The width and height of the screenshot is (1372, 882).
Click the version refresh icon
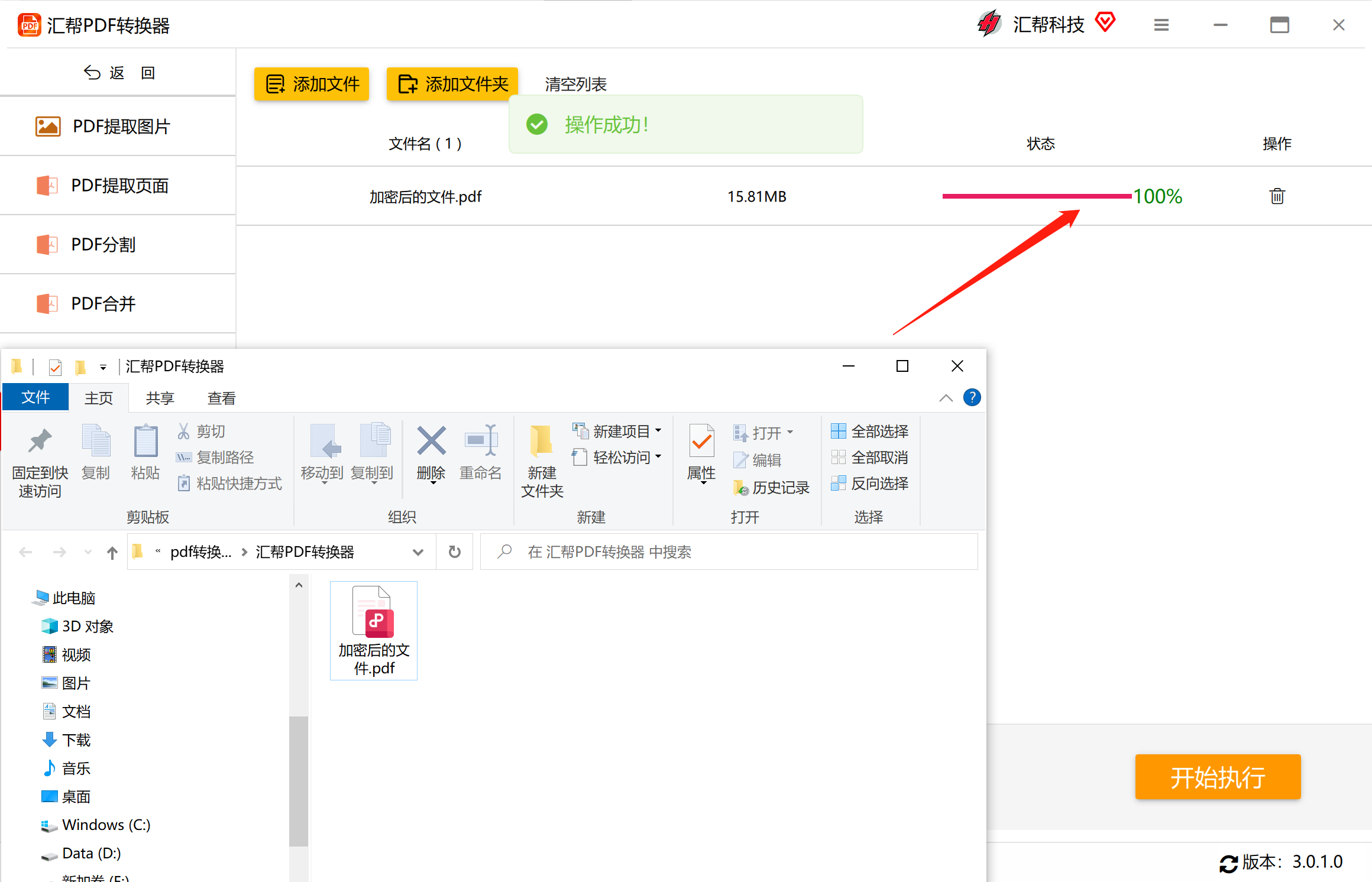click(1229, 863)
